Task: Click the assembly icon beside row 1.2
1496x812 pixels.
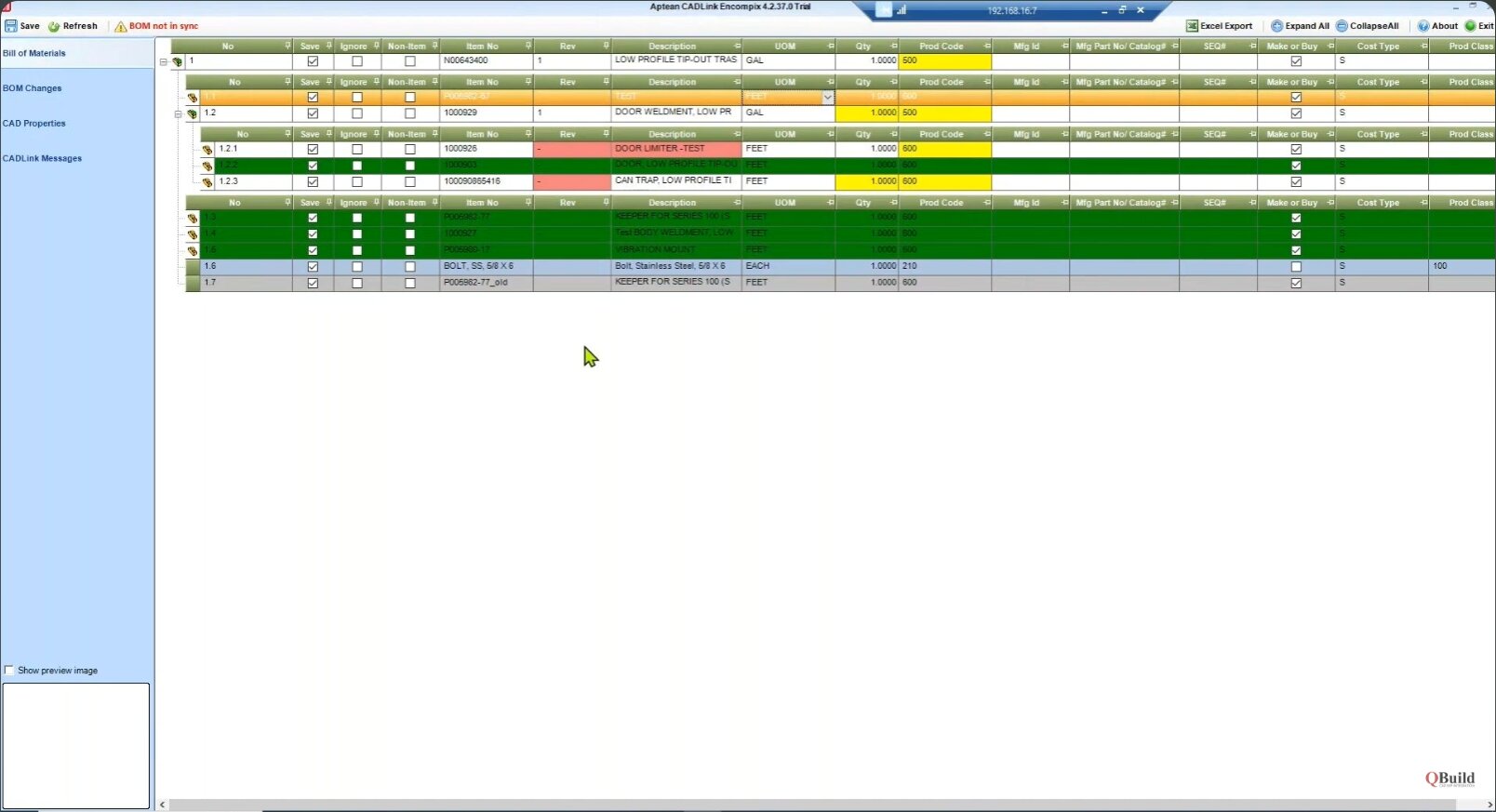Action: 193,113
